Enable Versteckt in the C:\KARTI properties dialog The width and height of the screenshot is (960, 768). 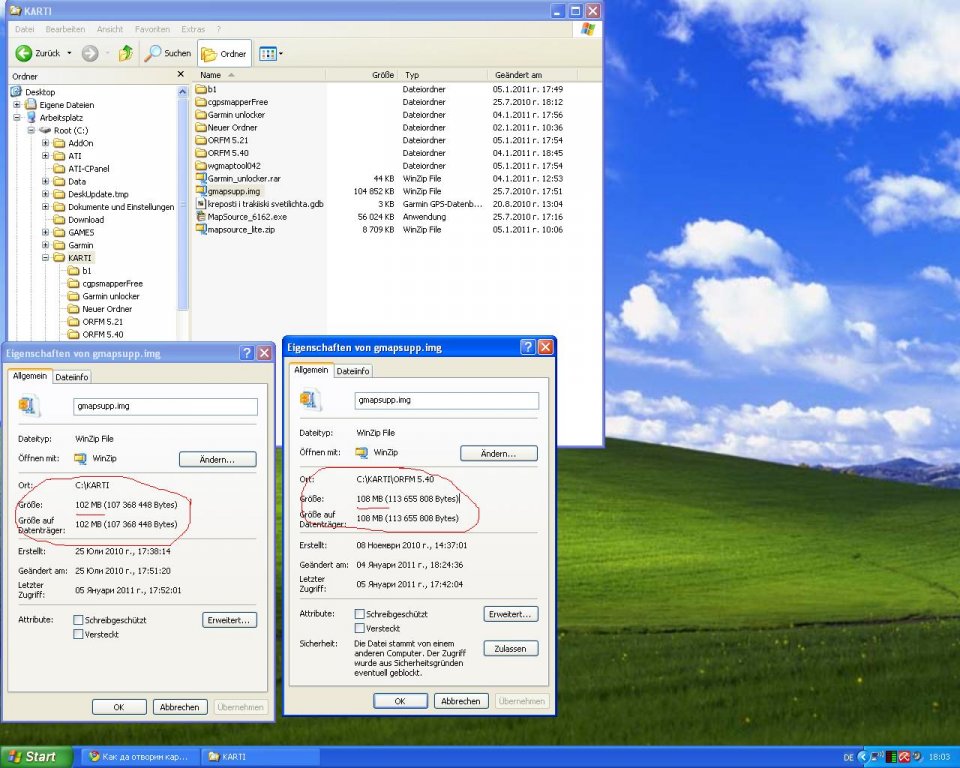pos(78,634)
